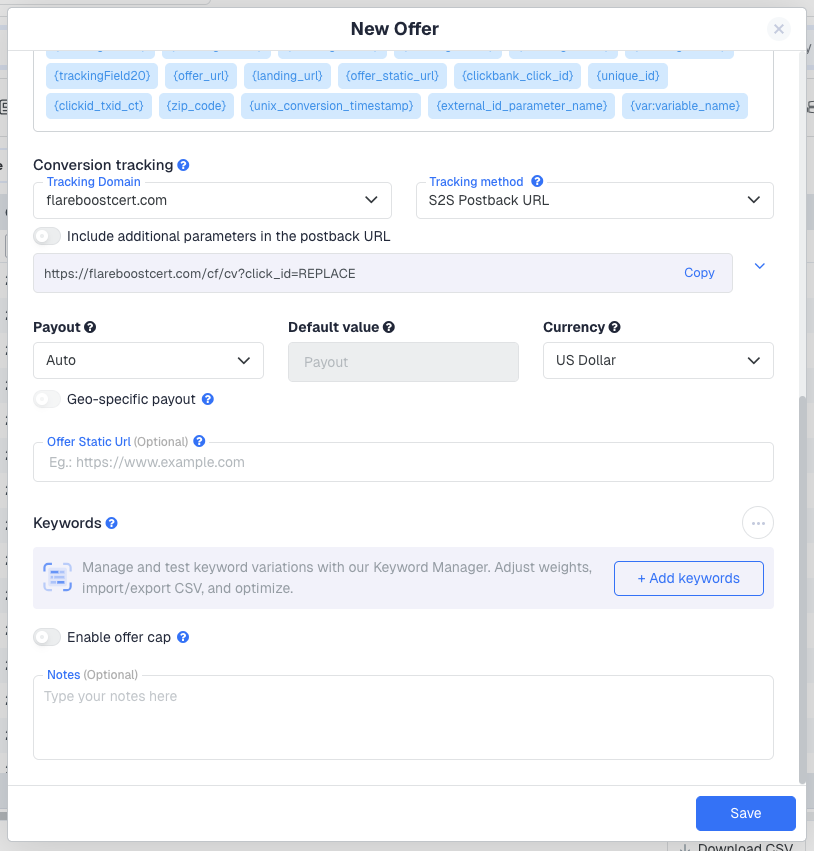Viewport: 814px width, 851px height.
Task: Click the Enable offer cap help icon
Action: pyautogui.click(x=183, y=637)
